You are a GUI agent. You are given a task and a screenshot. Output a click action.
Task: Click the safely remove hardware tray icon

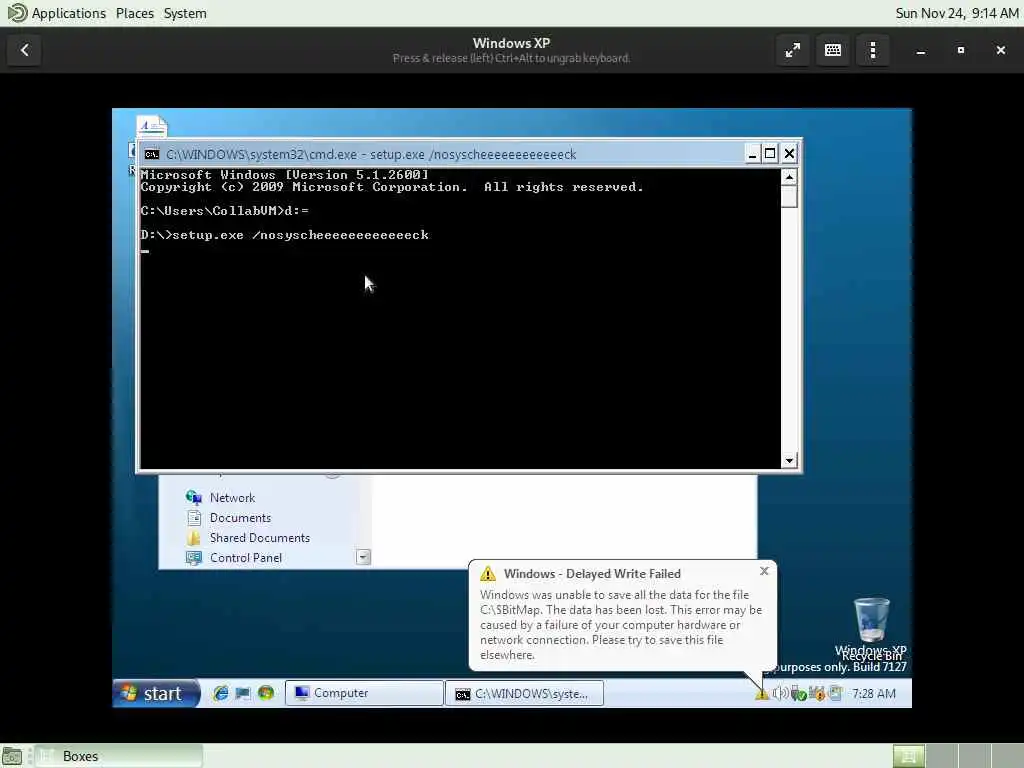pos(798,694)
